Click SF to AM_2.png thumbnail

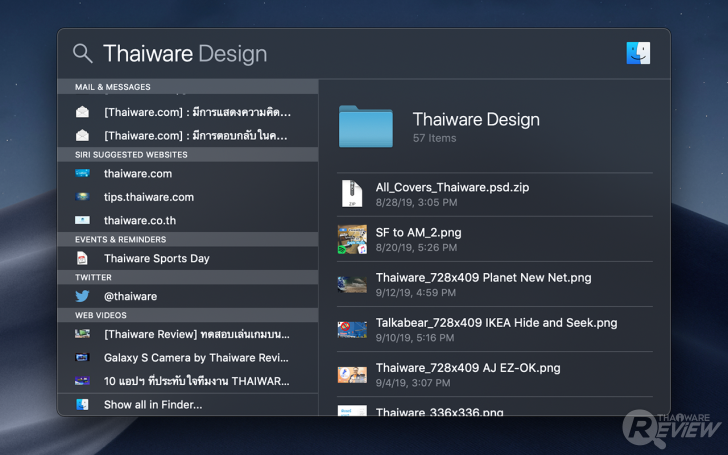(352, 239)
